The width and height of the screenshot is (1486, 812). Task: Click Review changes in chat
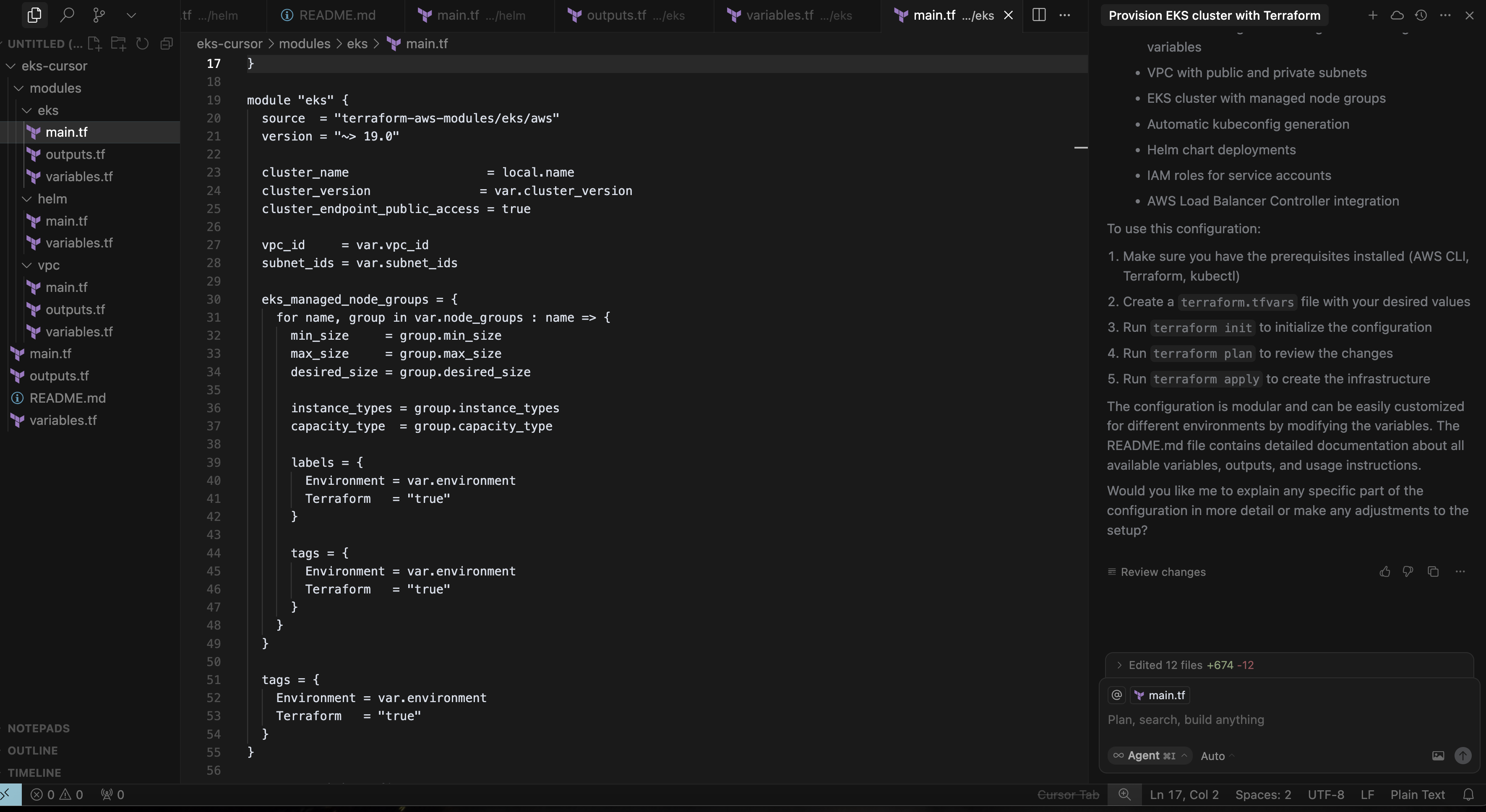coord(1157,572)
